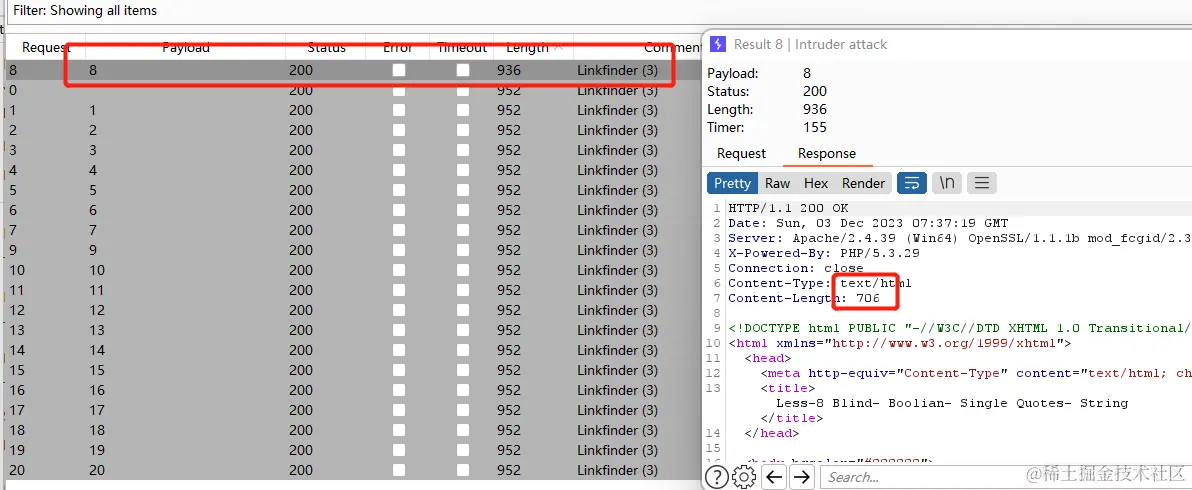Select status 200 in request 0 row
This screenshot has height=490, width=1192.
[x=300, y=90]
